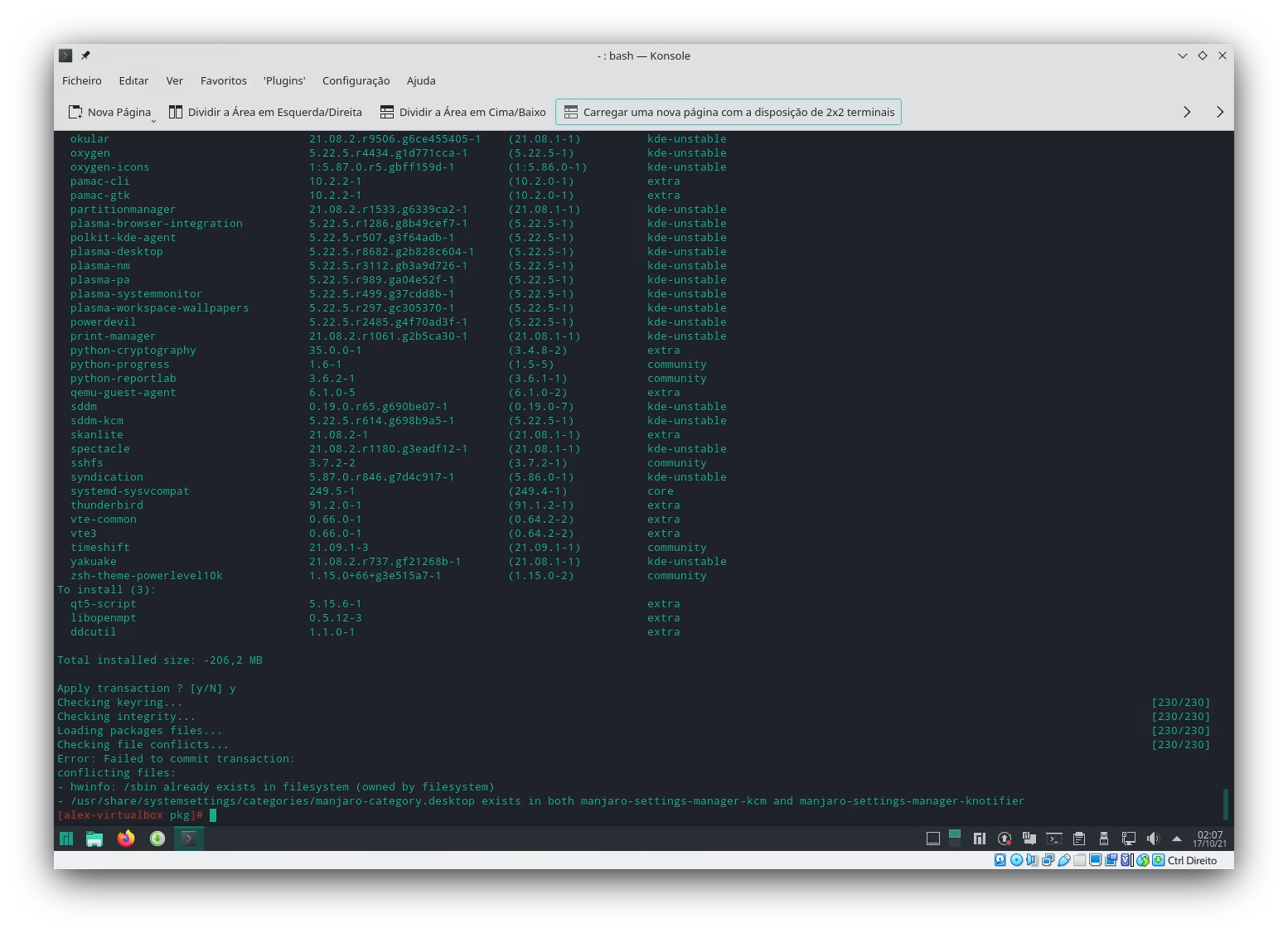Open the Manjaro notifications tray icon
The height and width of the screenshot is (933, 1288).
pos(1029,839)
